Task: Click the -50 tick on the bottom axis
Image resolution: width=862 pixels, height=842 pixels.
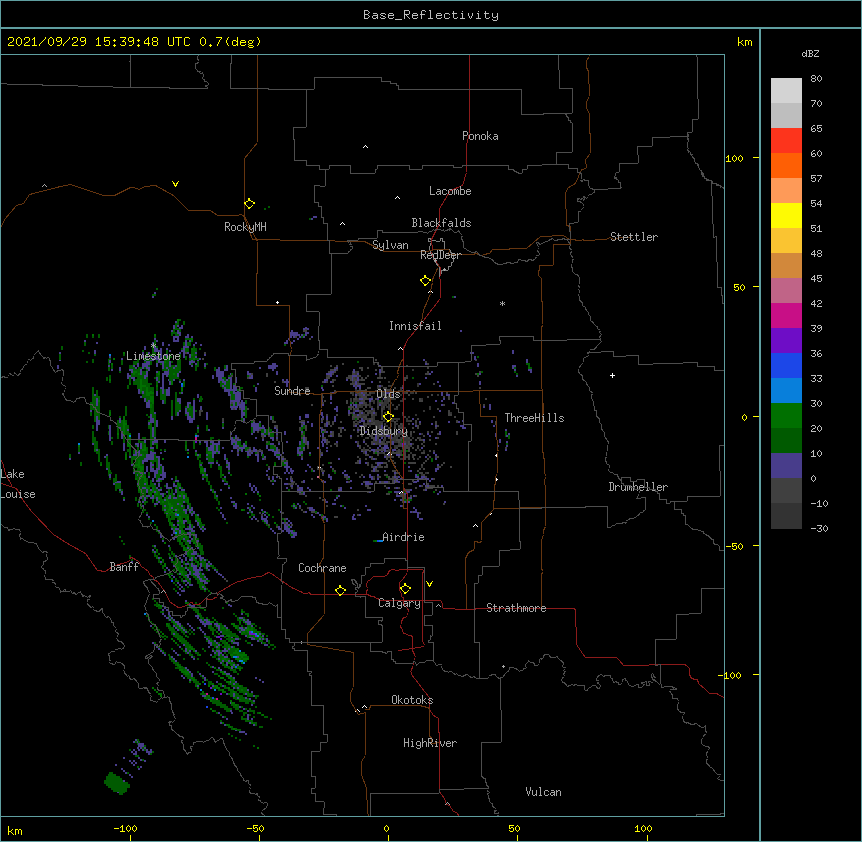Action: pyautogui.click(x=256, y=828)
